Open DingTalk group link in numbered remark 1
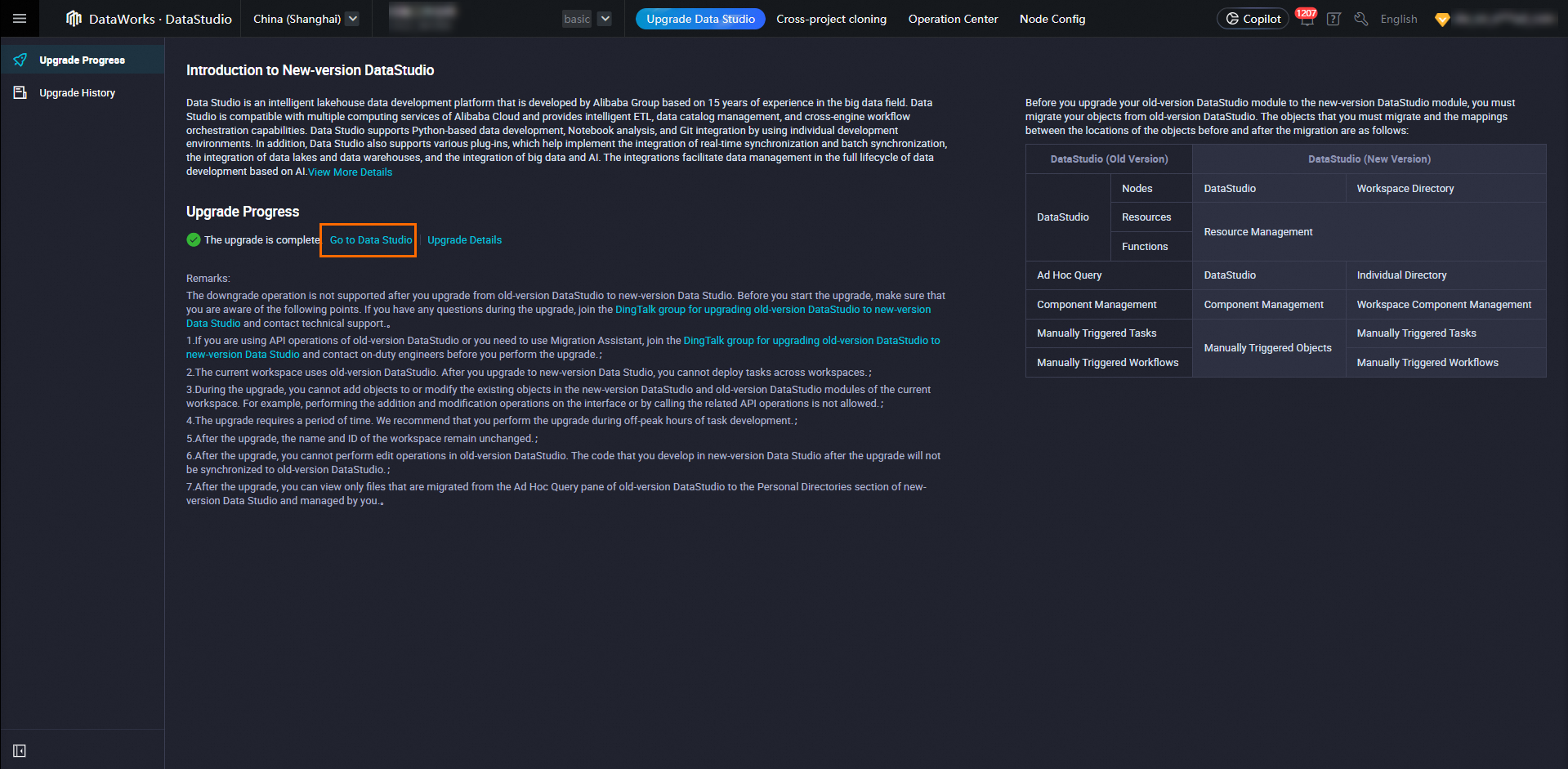The image size is (1568, 769). (811, 340)
